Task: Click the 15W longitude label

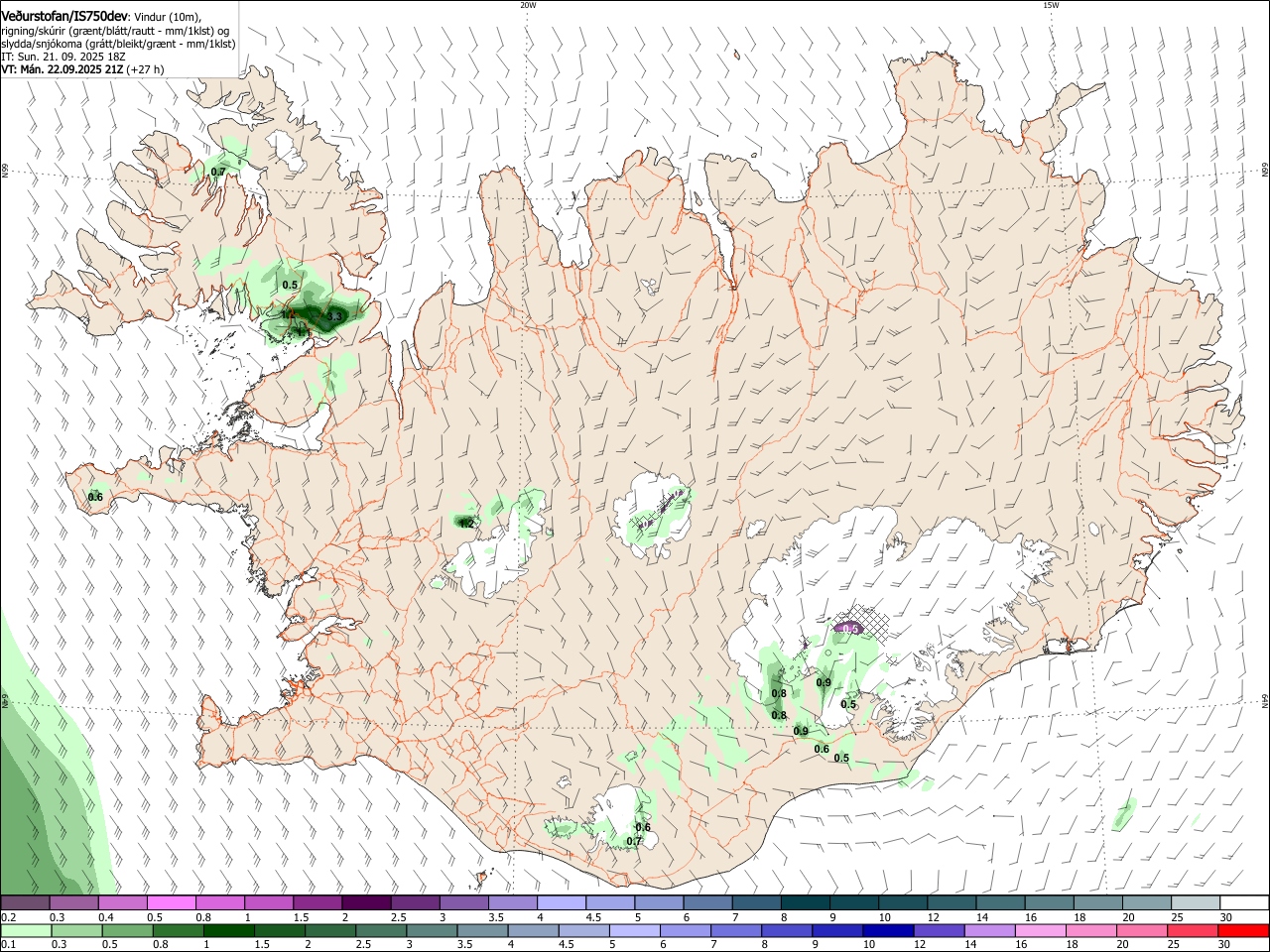Action: [x=1051, y=5]
